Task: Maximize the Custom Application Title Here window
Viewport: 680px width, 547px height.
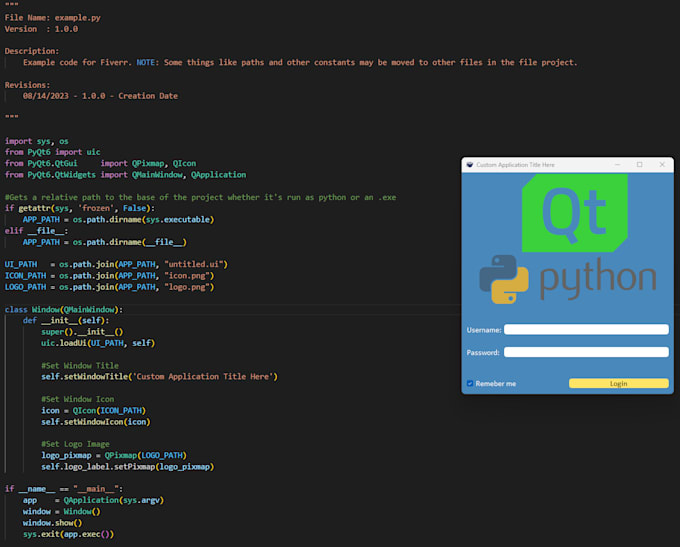Action: [x=639, y=165]
